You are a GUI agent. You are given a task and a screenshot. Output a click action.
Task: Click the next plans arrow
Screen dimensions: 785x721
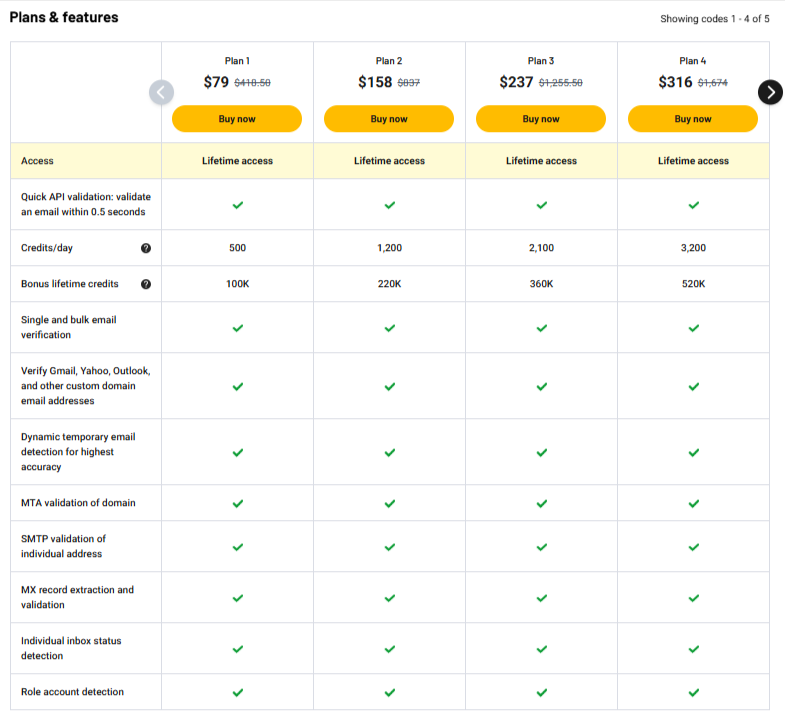pyautogui.click(x=770, y=92)
